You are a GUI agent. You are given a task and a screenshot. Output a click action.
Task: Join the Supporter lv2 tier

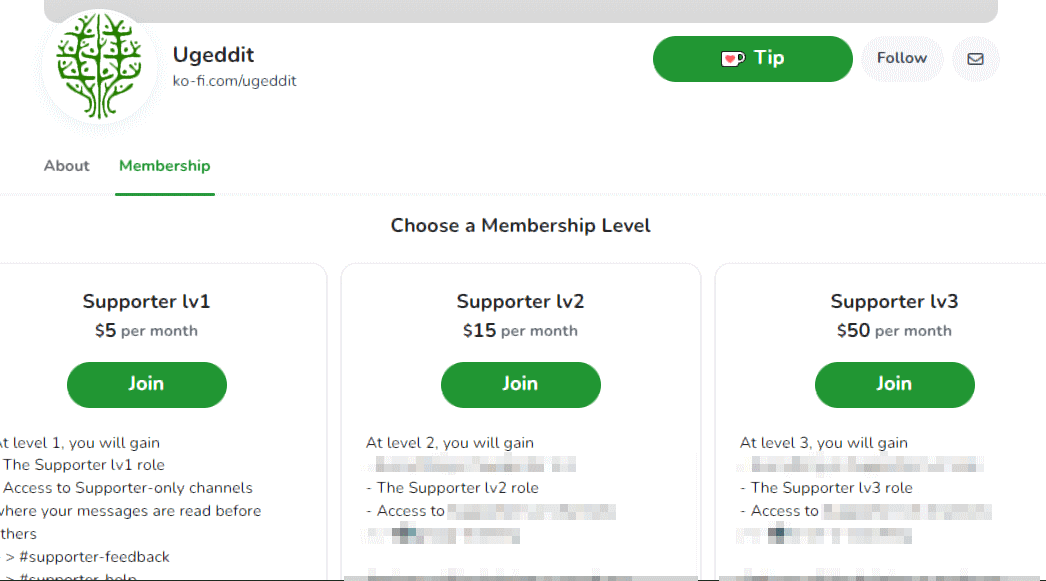pyautogui.click(x=520, y=384)
